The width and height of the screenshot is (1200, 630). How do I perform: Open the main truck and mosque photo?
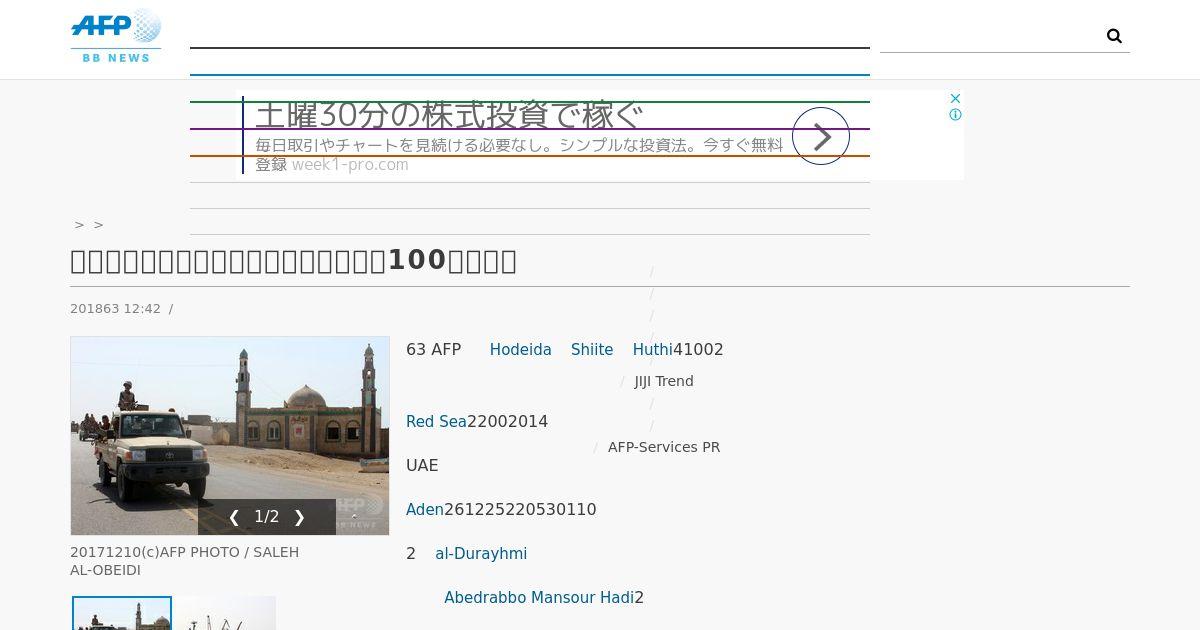230,435
